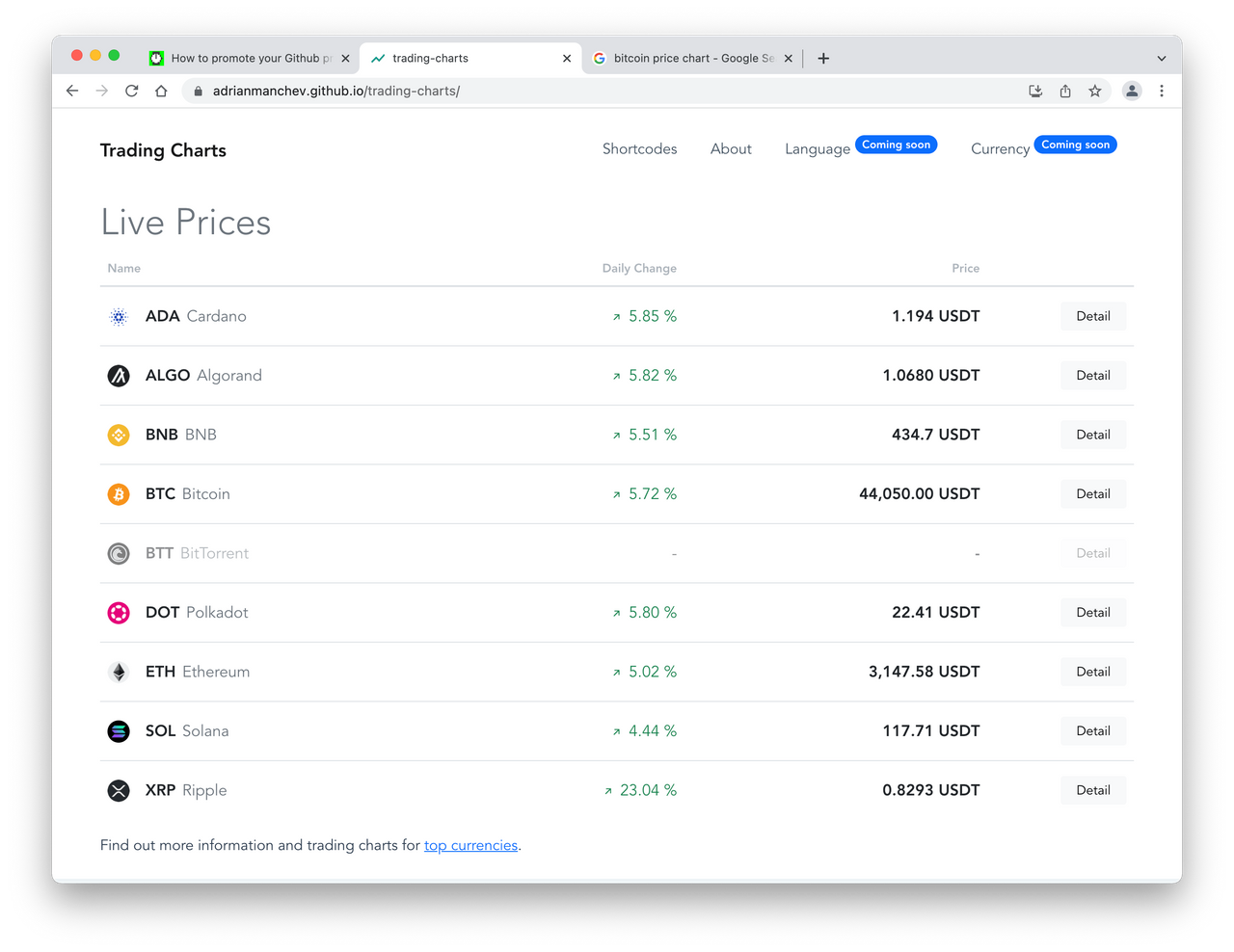Screen dimensions: 1234x952
Task: Open Detail for ETH Ethereum
Action: pos(1093,672)
